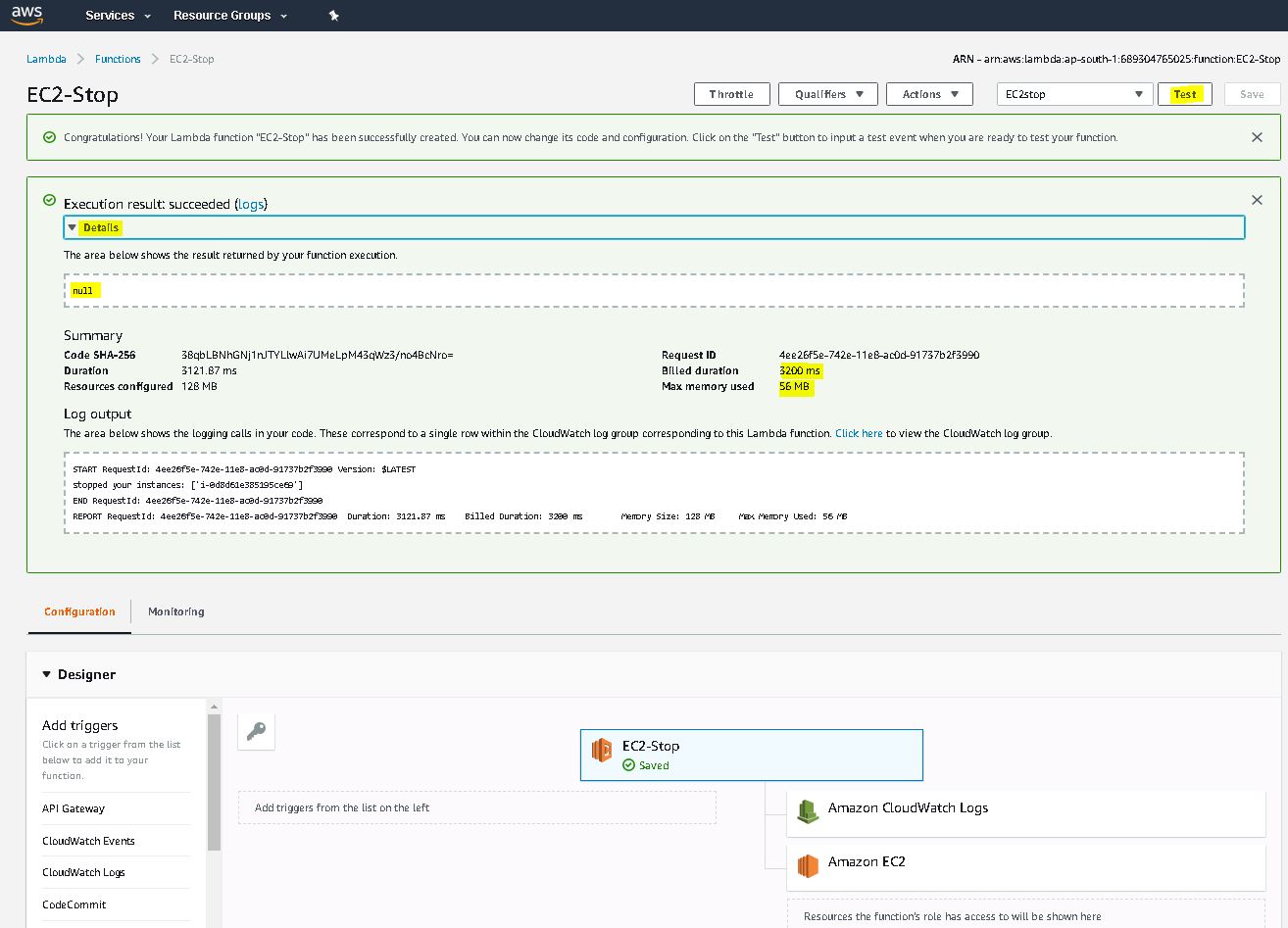Click the key permissions icon in Designer
Viewport: 1288px width, 928px height.
click(257, 731)
